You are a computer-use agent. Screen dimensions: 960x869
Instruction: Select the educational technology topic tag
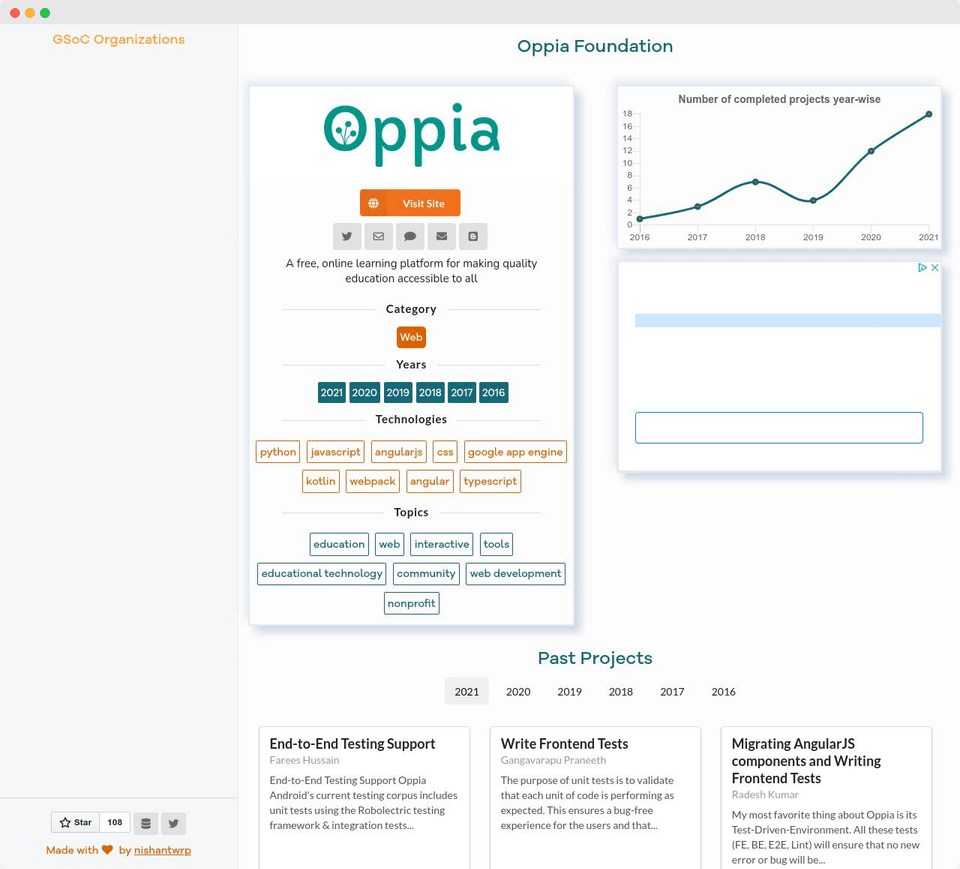click(x=322, y=574)
